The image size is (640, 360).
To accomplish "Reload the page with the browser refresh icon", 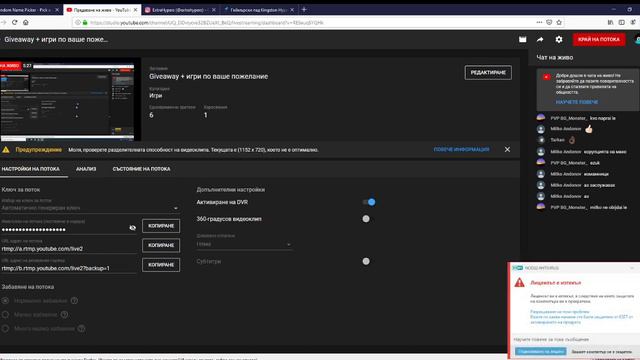I will pyautogui.click(x=15, y=22).
